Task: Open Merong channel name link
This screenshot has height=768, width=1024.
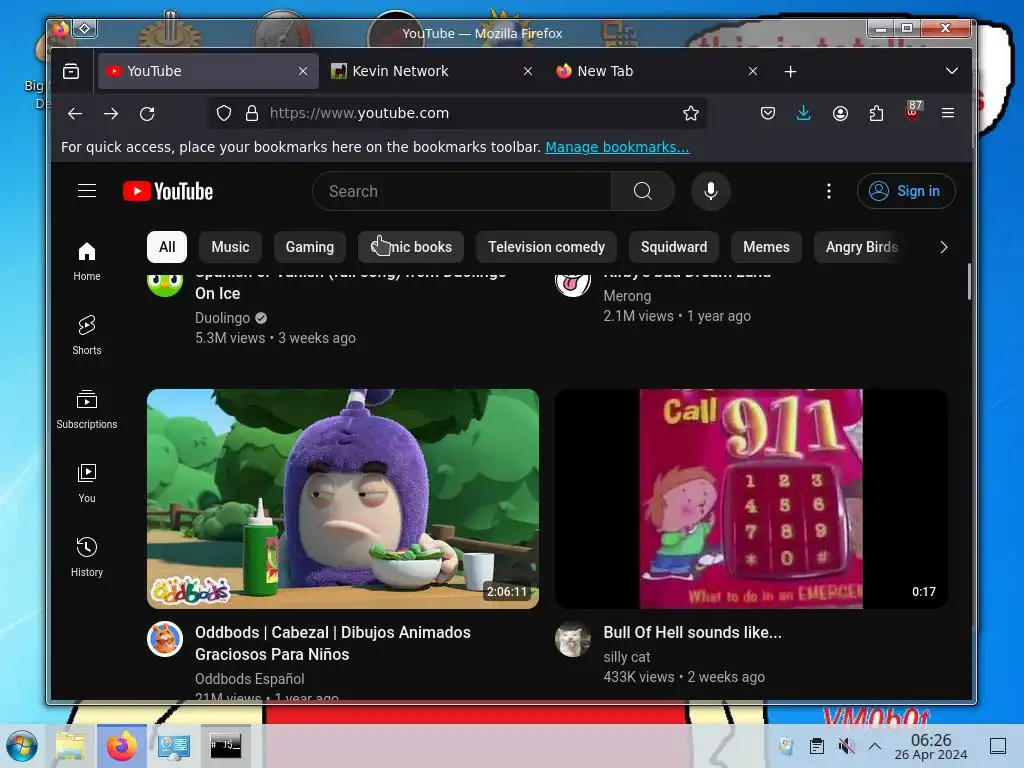Action: 627,296
